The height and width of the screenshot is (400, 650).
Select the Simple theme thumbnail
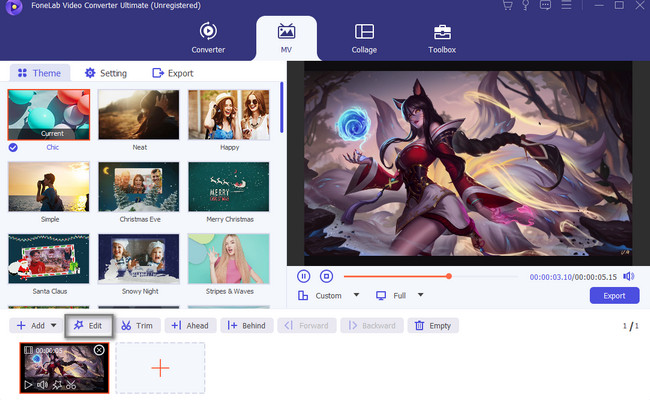click(49, 187)
